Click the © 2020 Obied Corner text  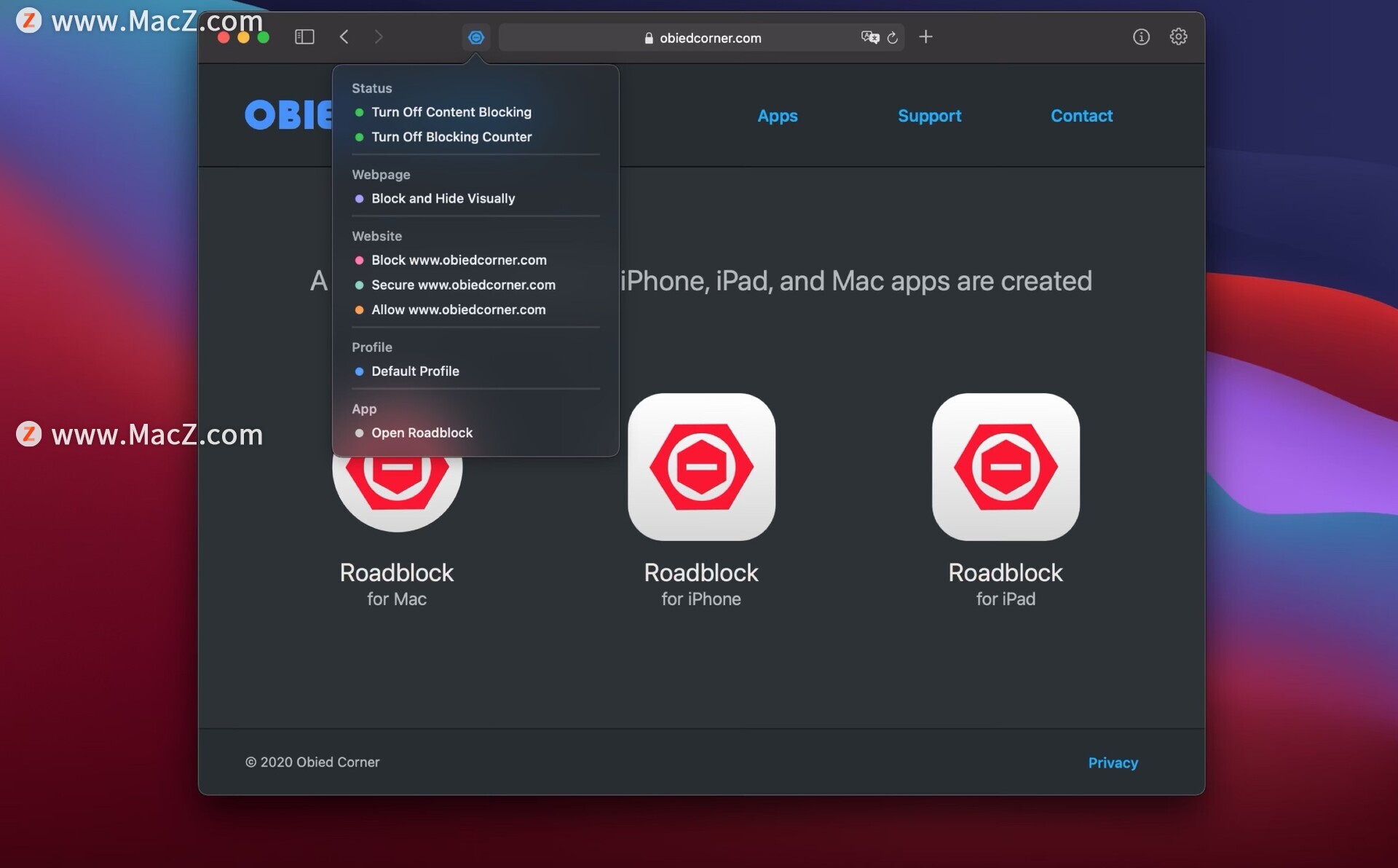coord(312,762)
